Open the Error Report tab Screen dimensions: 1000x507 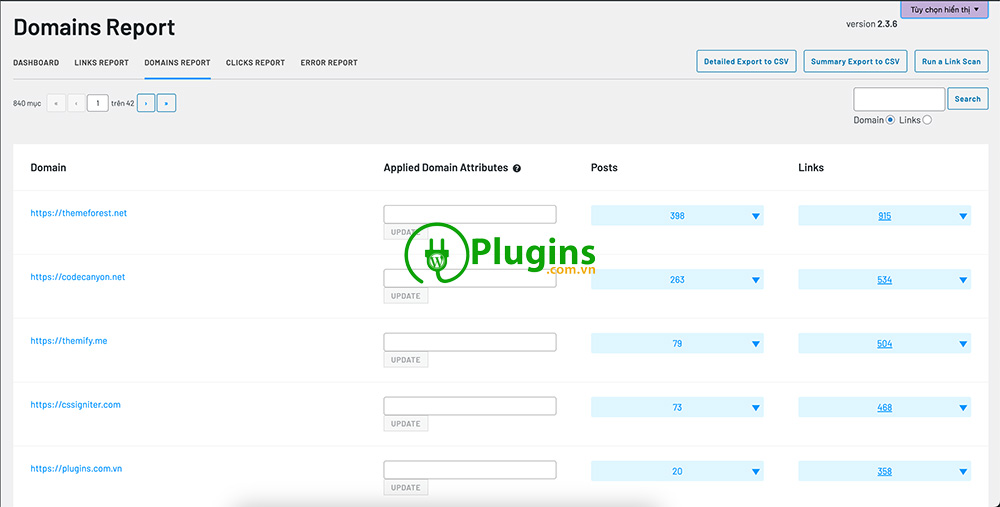click(329, 63)
